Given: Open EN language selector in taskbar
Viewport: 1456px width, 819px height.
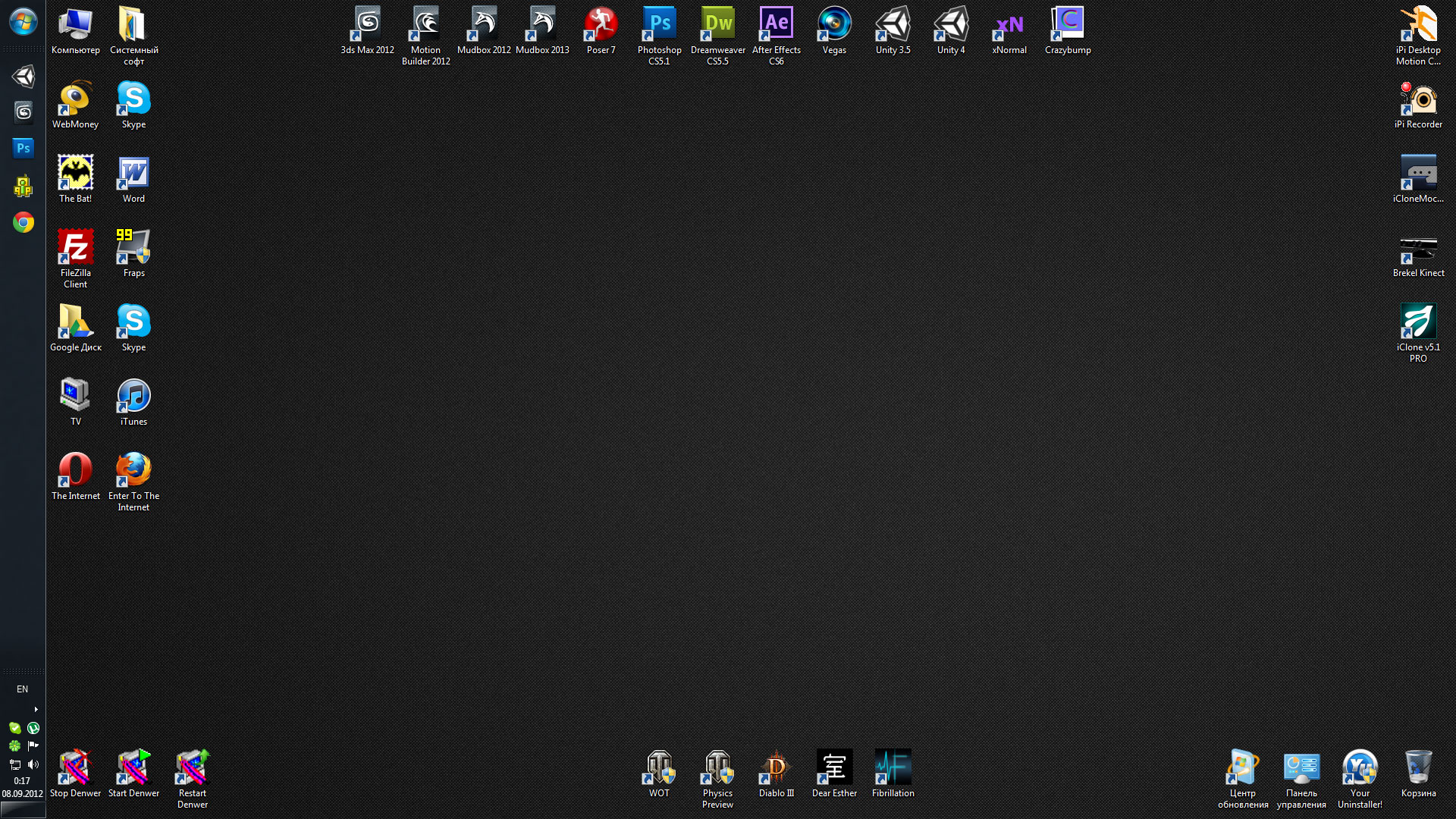Looking at the screenshot, I should point(22,689).
